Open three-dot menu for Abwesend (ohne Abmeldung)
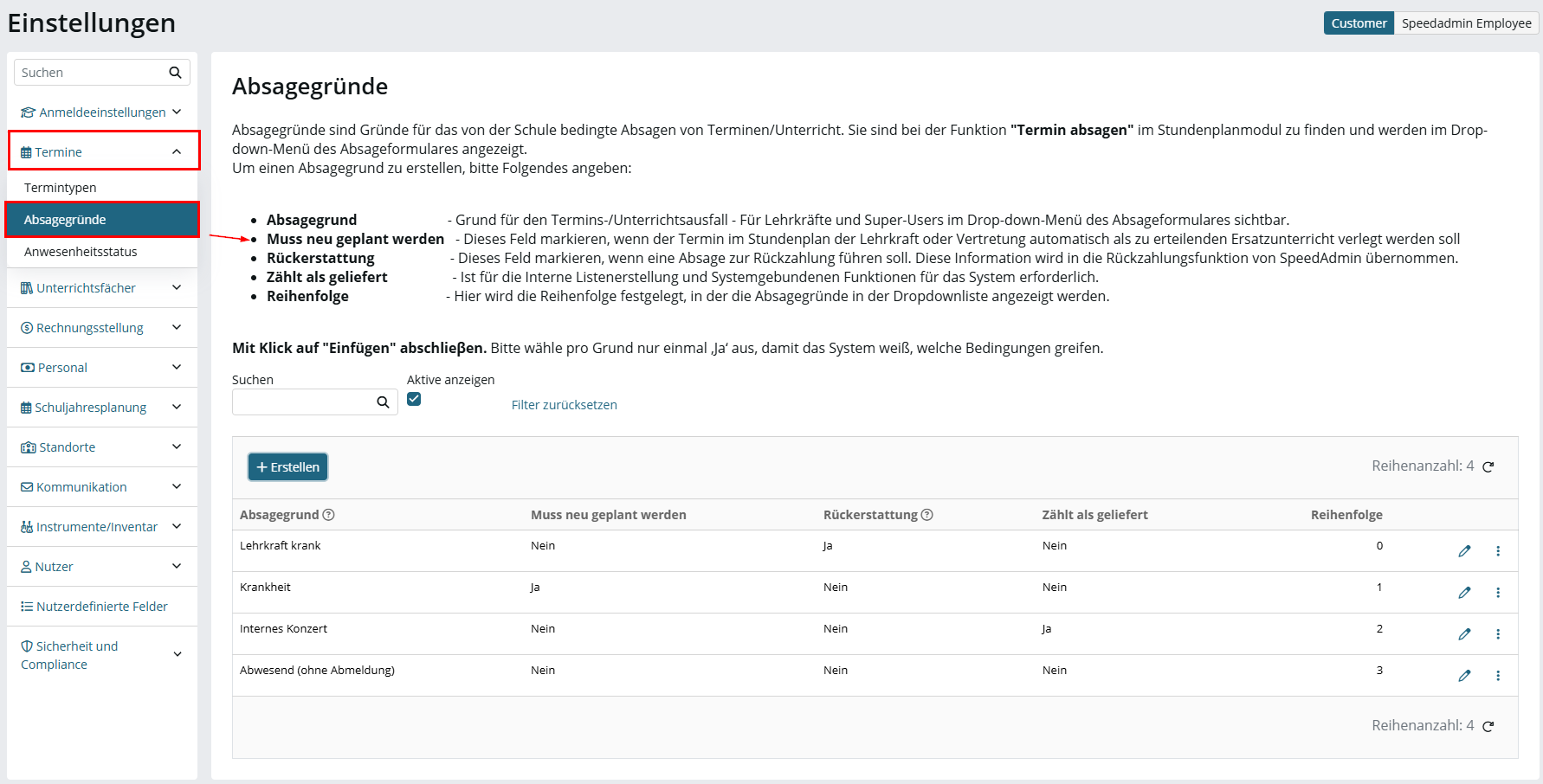This screenshot has width=1543, height=784. pyautogui.click(x=1498, y=676)
